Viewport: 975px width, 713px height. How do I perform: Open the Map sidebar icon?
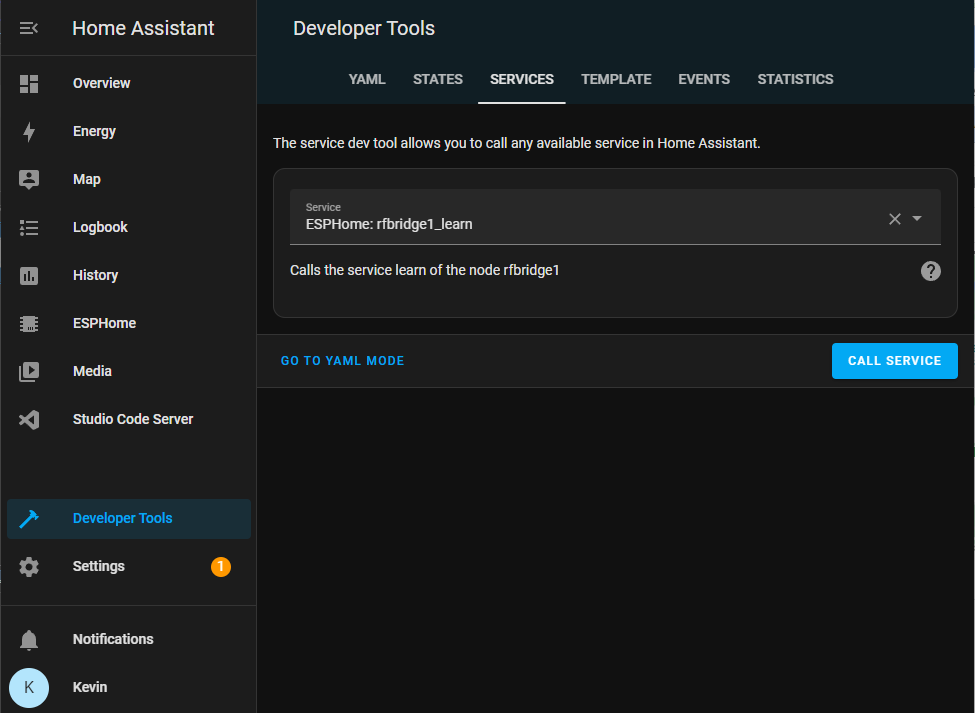pyautogui.click(x=29, y=180)
